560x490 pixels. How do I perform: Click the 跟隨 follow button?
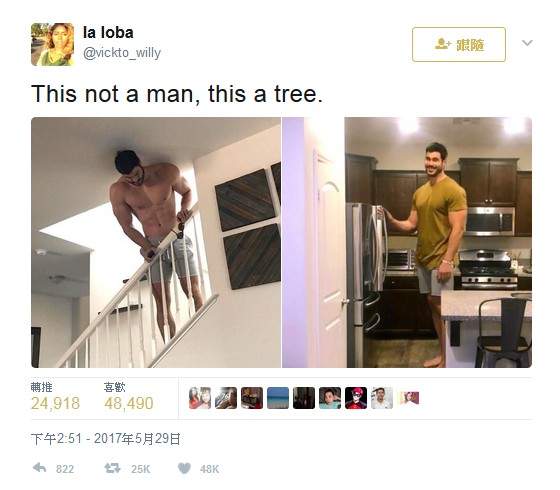point(459,45)
